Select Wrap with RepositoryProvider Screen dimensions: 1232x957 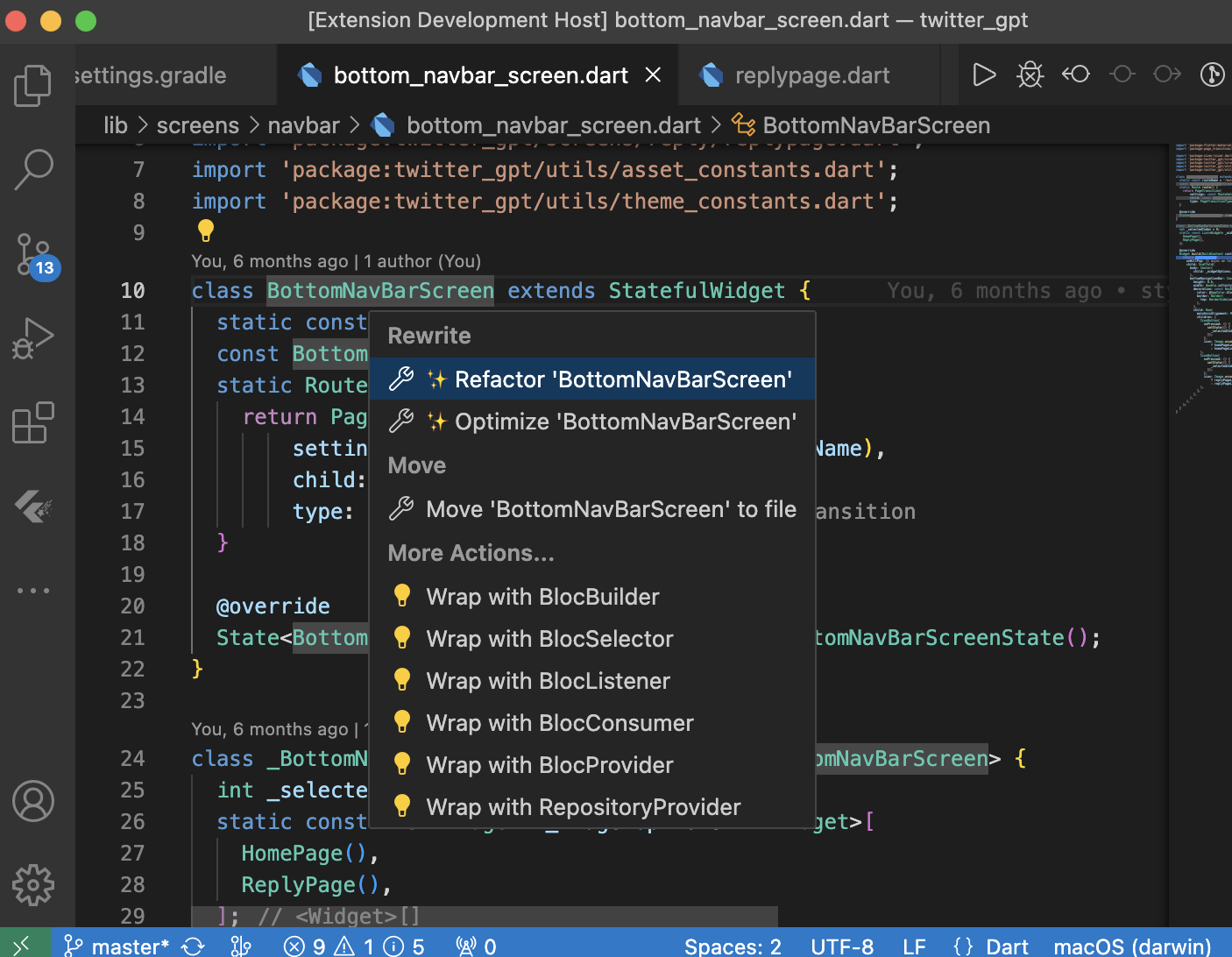[x=592, y=807]
